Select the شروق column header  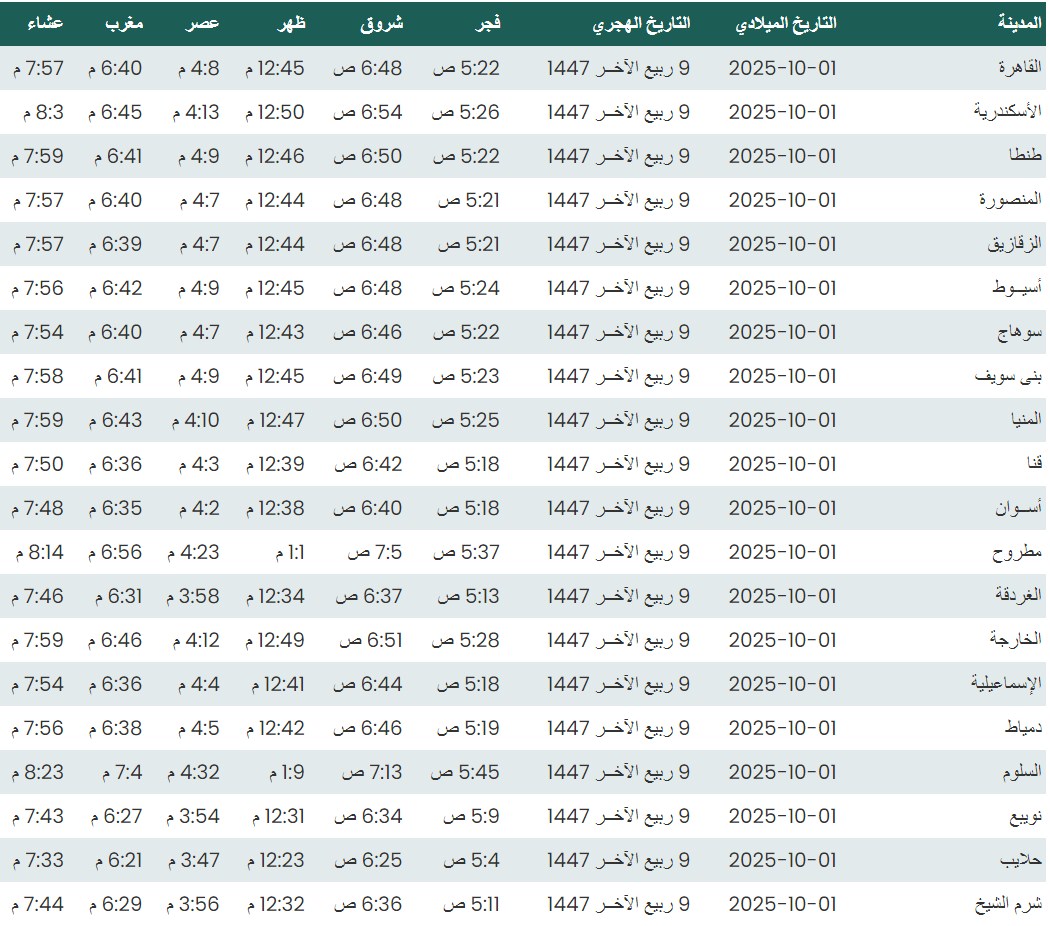pos(382,23)
